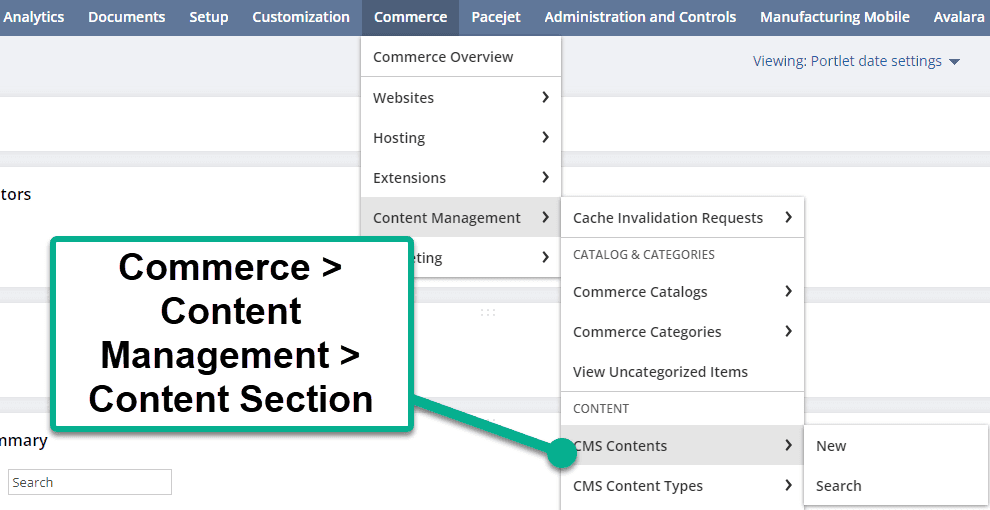
Task: Focus the Search input field
Action: [90, 482]
